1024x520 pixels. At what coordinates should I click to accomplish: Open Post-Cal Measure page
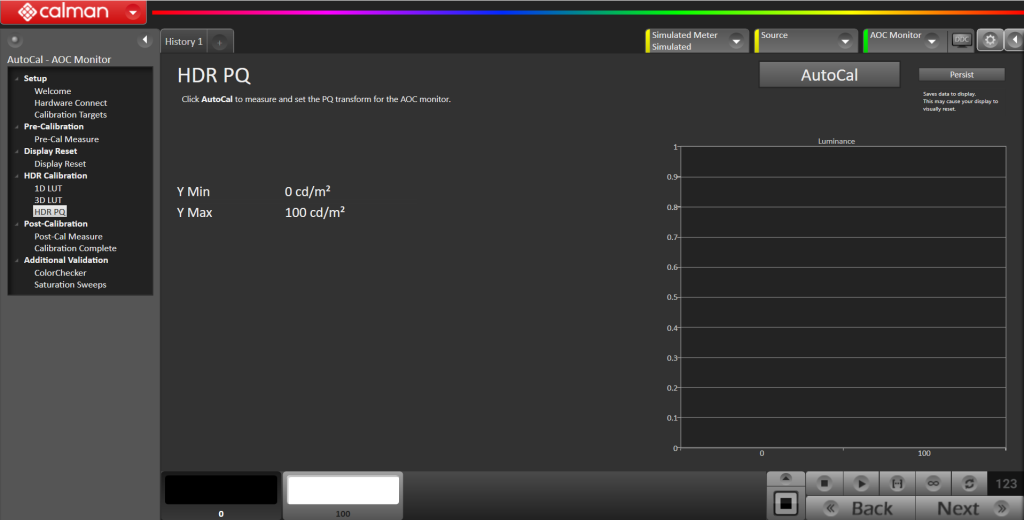pyautogui.click(x=68, y=236)
